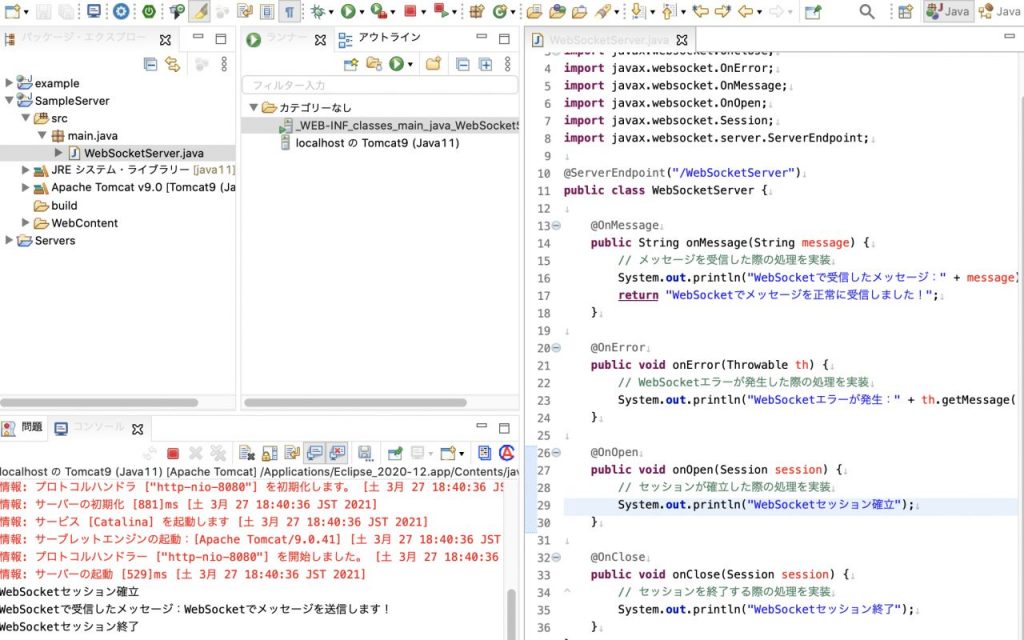
Task: Toggle Show Whitespace Characters (¶ icon)
Action: click(x=289, y=12)
